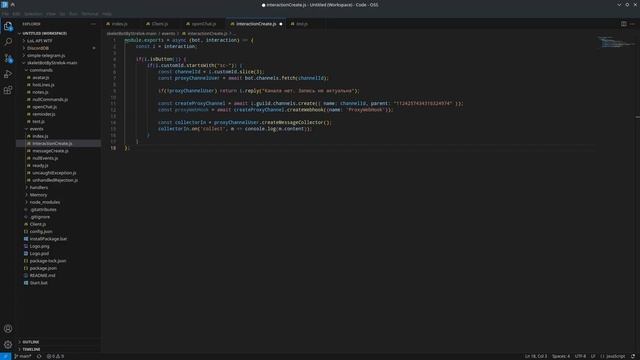Open the Source Control view
This screenshot has height=360, width=640.
click(x=8, y=58)
